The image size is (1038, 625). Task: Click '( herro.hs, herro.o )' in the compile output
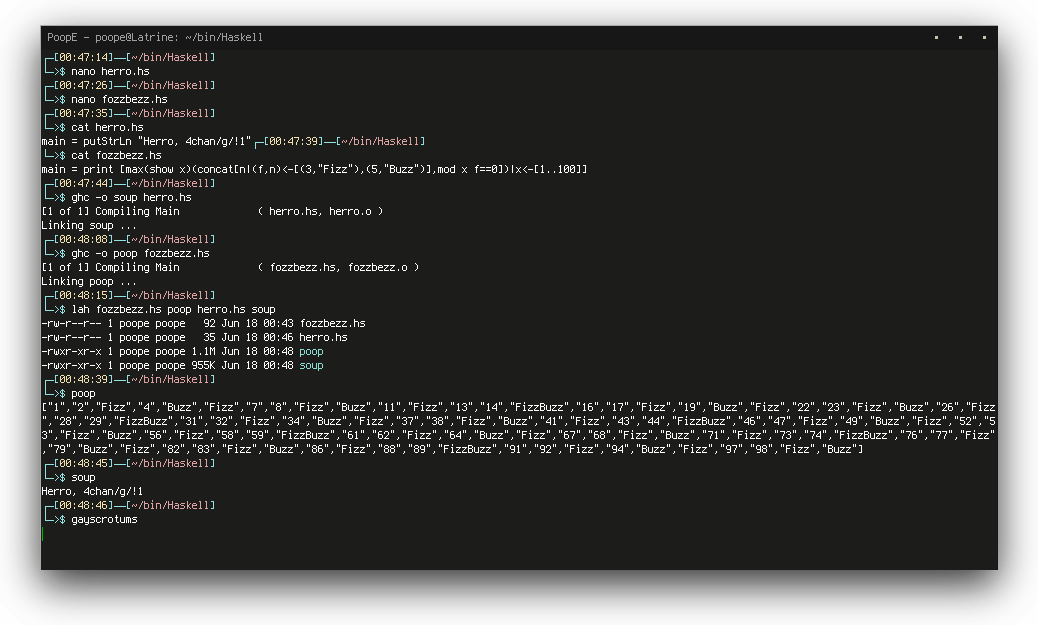[320, 211]
